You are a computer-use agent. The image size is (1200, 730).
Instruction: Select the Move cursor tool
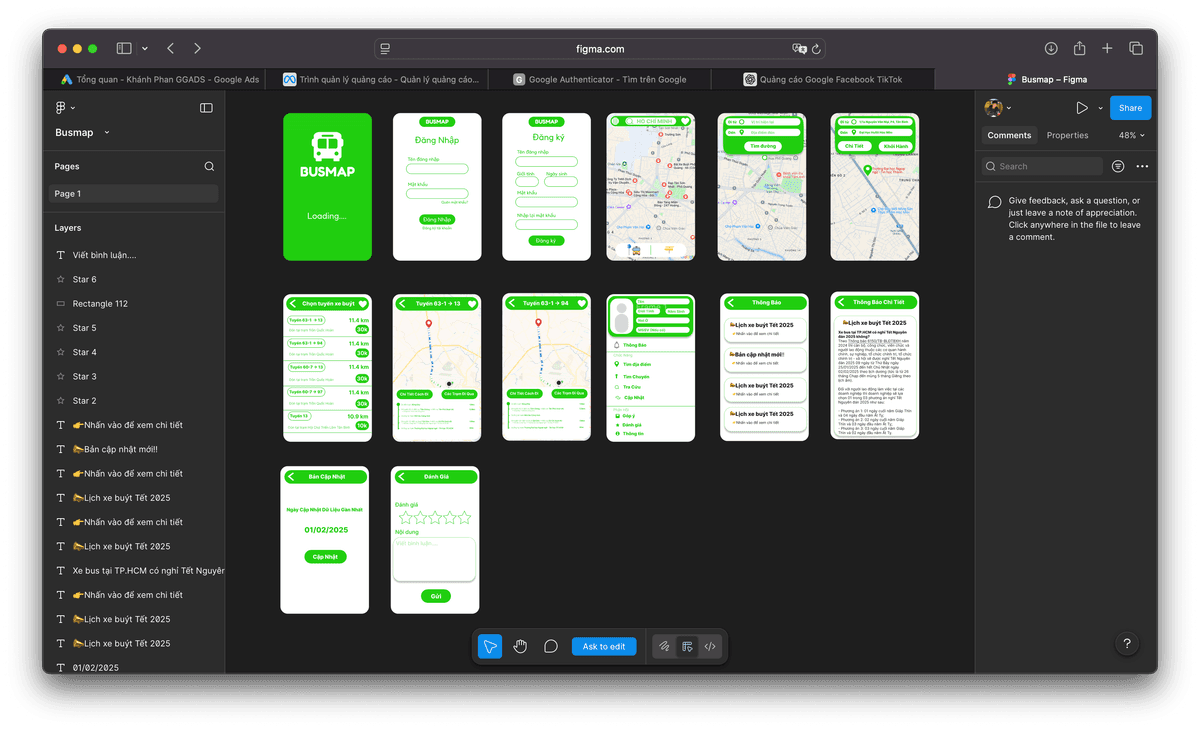tap(489, 647)
